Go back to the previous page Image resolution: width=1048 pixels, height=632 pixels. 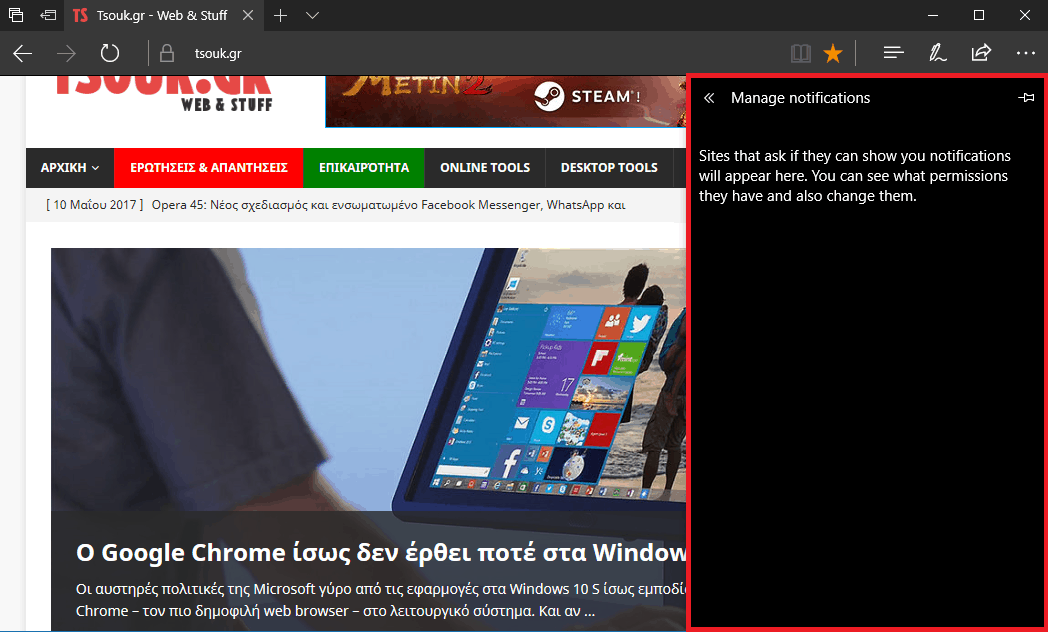point(23,53)
